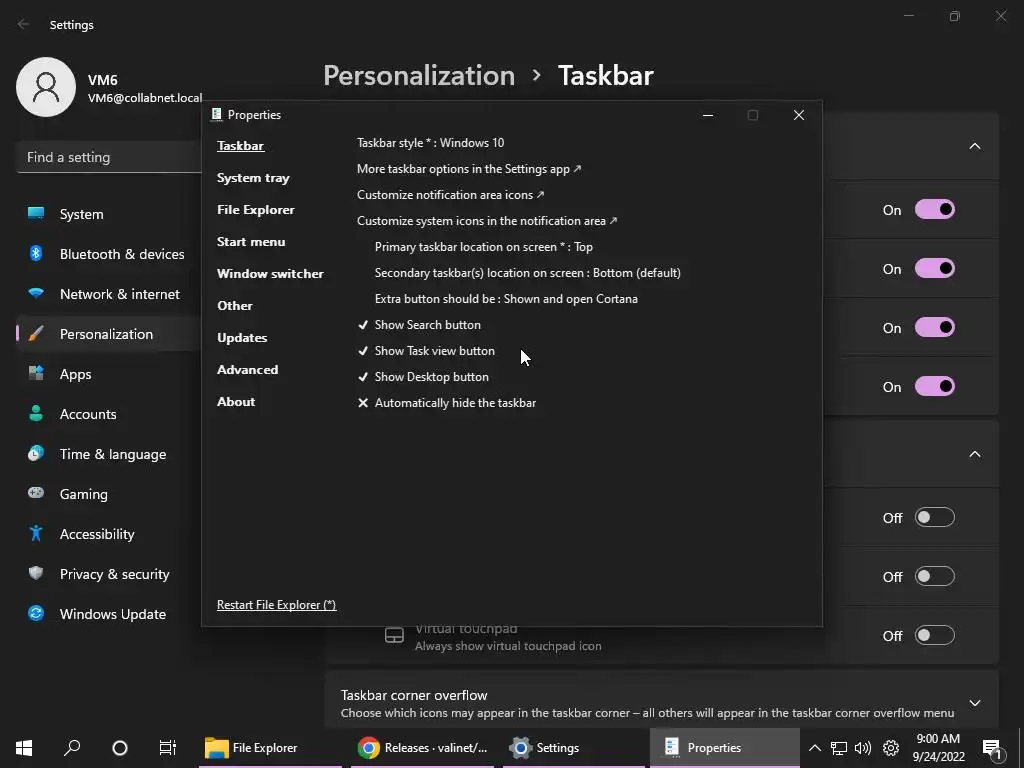
Task: Click the VM6 user avatar in Settings
Action: click(46, 87)
